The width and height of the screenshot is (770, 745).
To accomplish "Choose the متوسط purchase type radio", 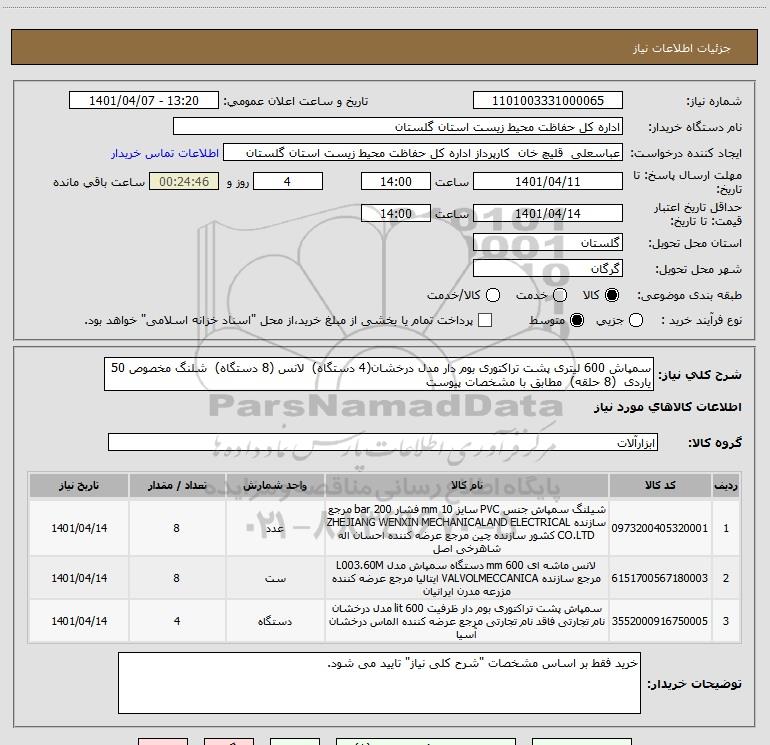I will [577, 320].
